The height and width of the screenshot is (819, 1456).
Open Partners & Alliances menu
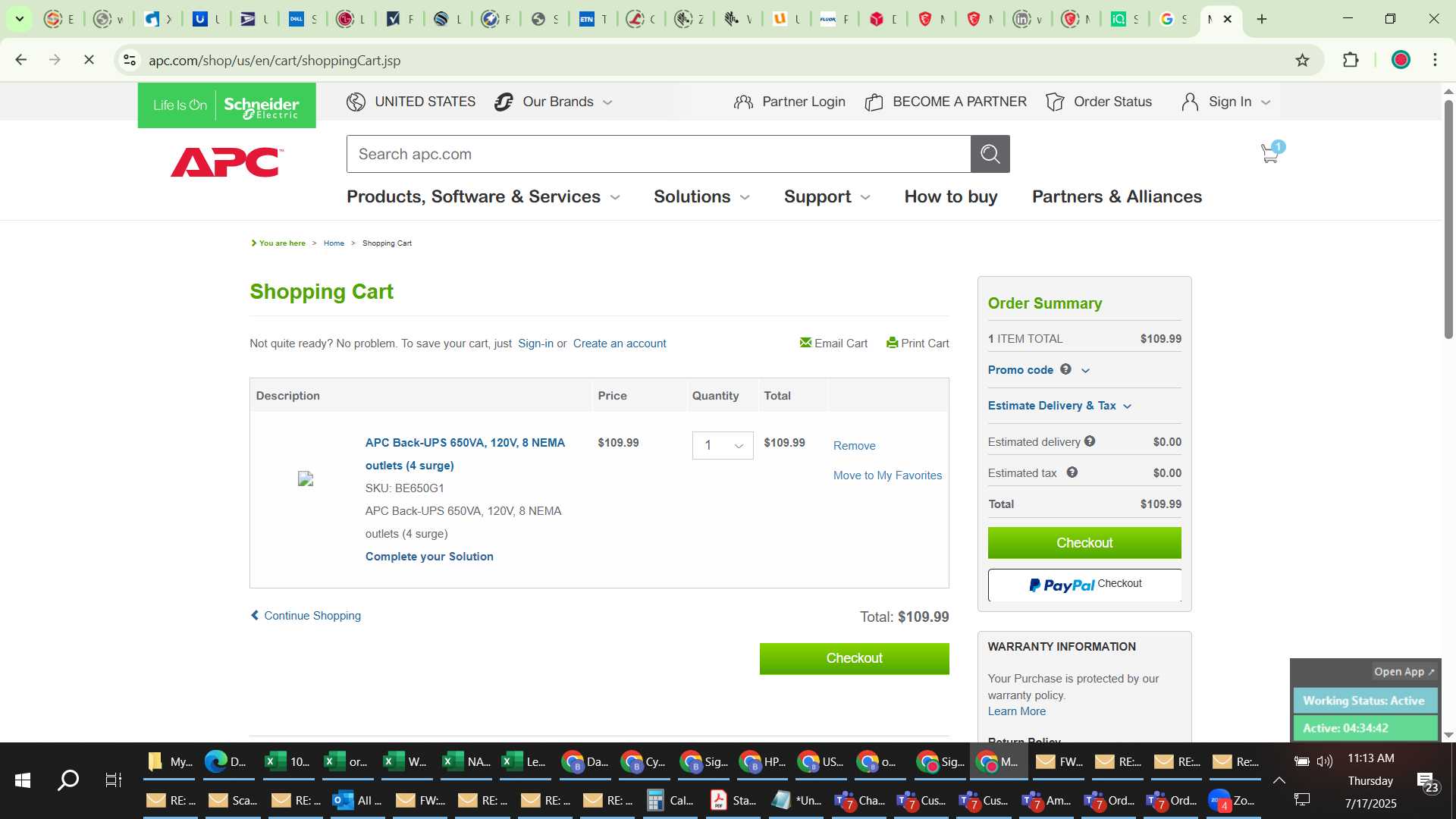pyautogui.click(x=1117, y=196)
